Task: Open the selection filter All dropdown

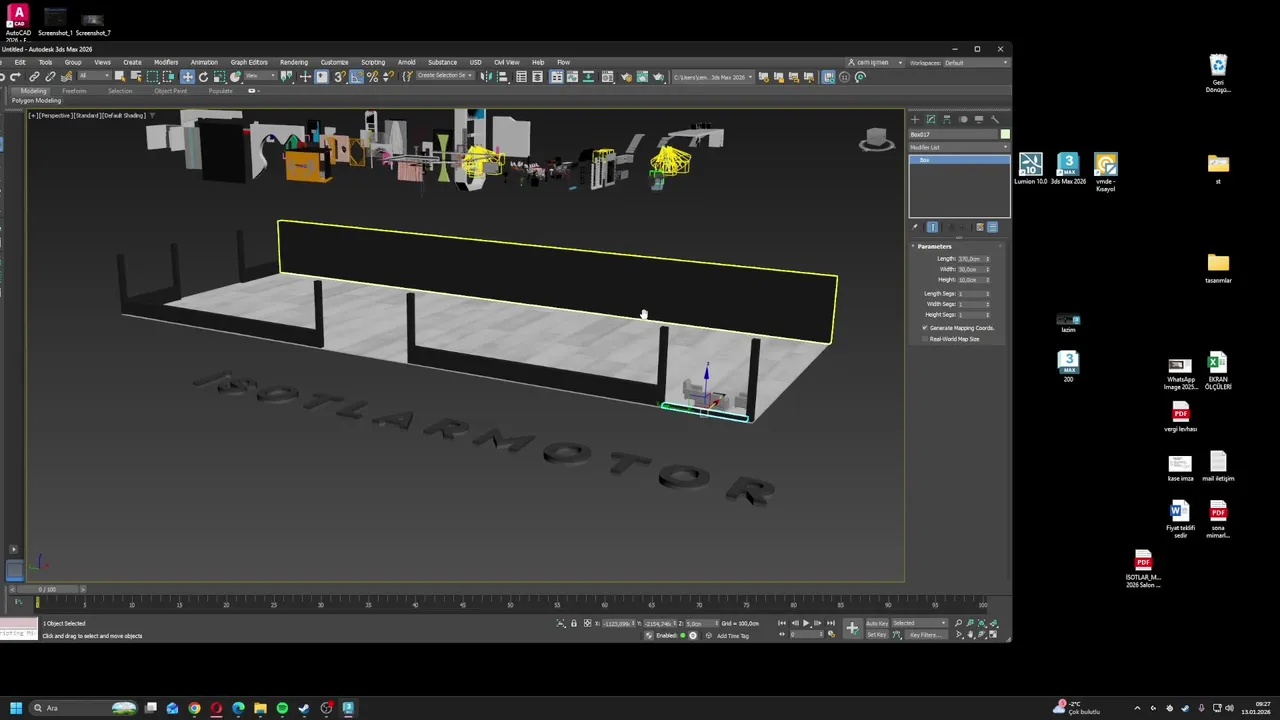Action: tap(94, 76)
